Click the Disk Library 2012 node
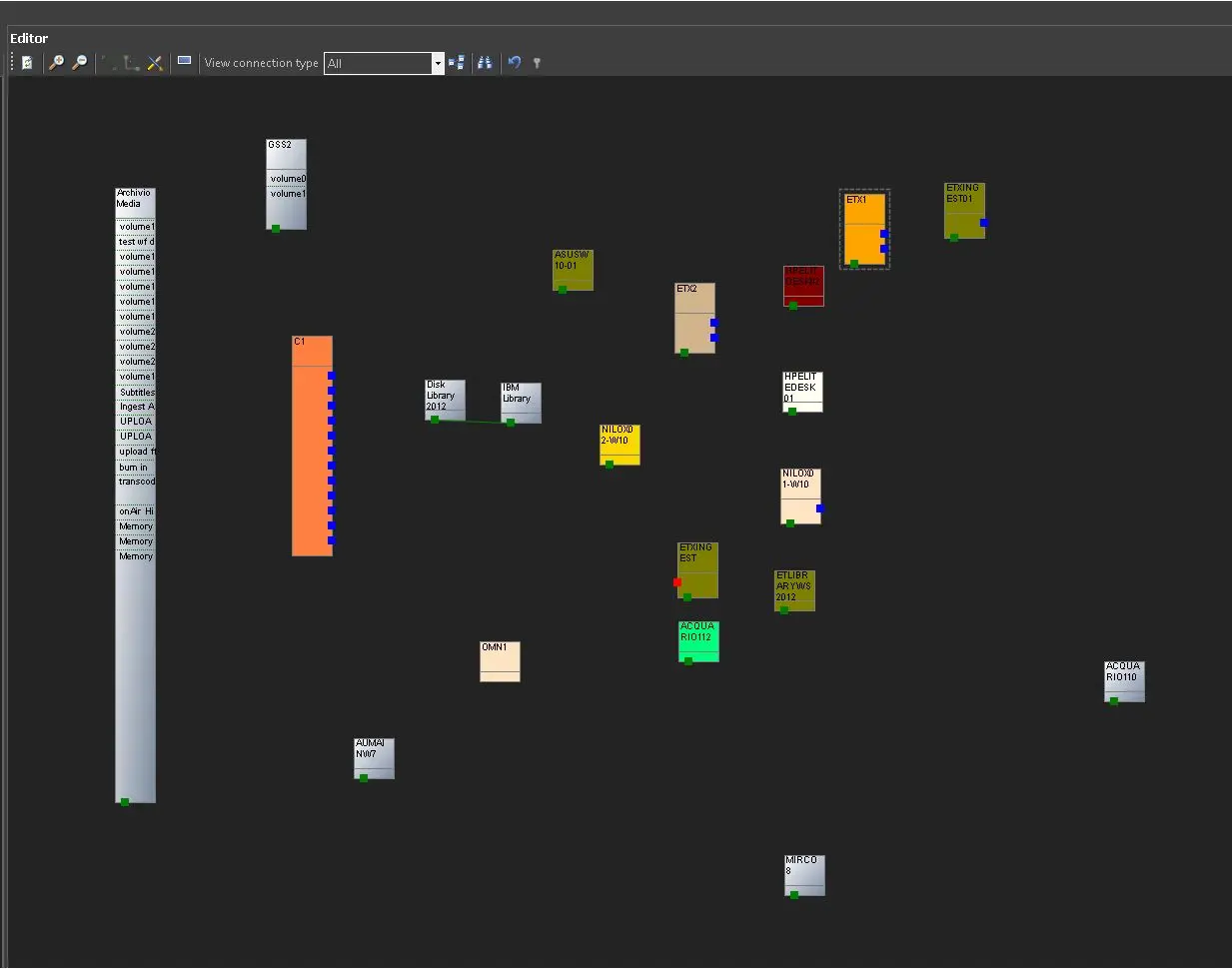Image resolution: width=1232 pixels, height=969 pixels. pyautogui.click(x=444, y=397)
